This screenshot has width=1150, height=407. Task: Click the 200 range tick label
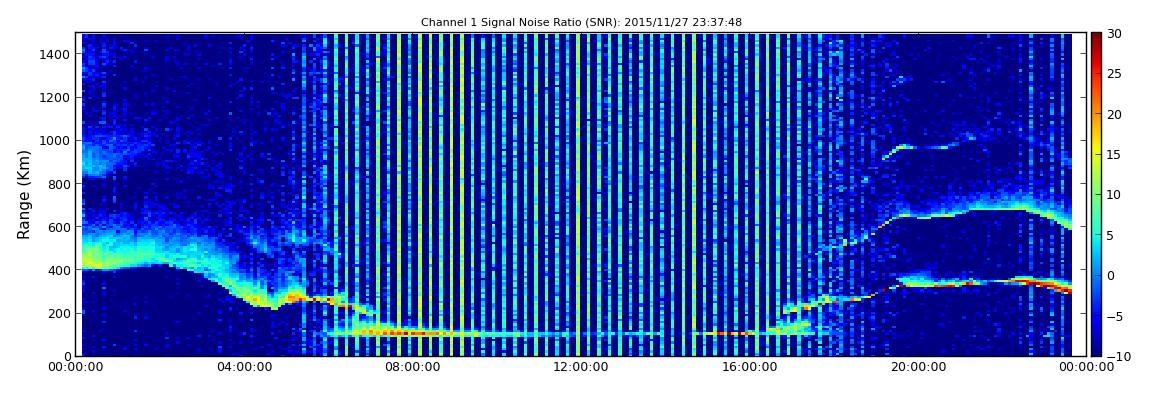point(59,314)
